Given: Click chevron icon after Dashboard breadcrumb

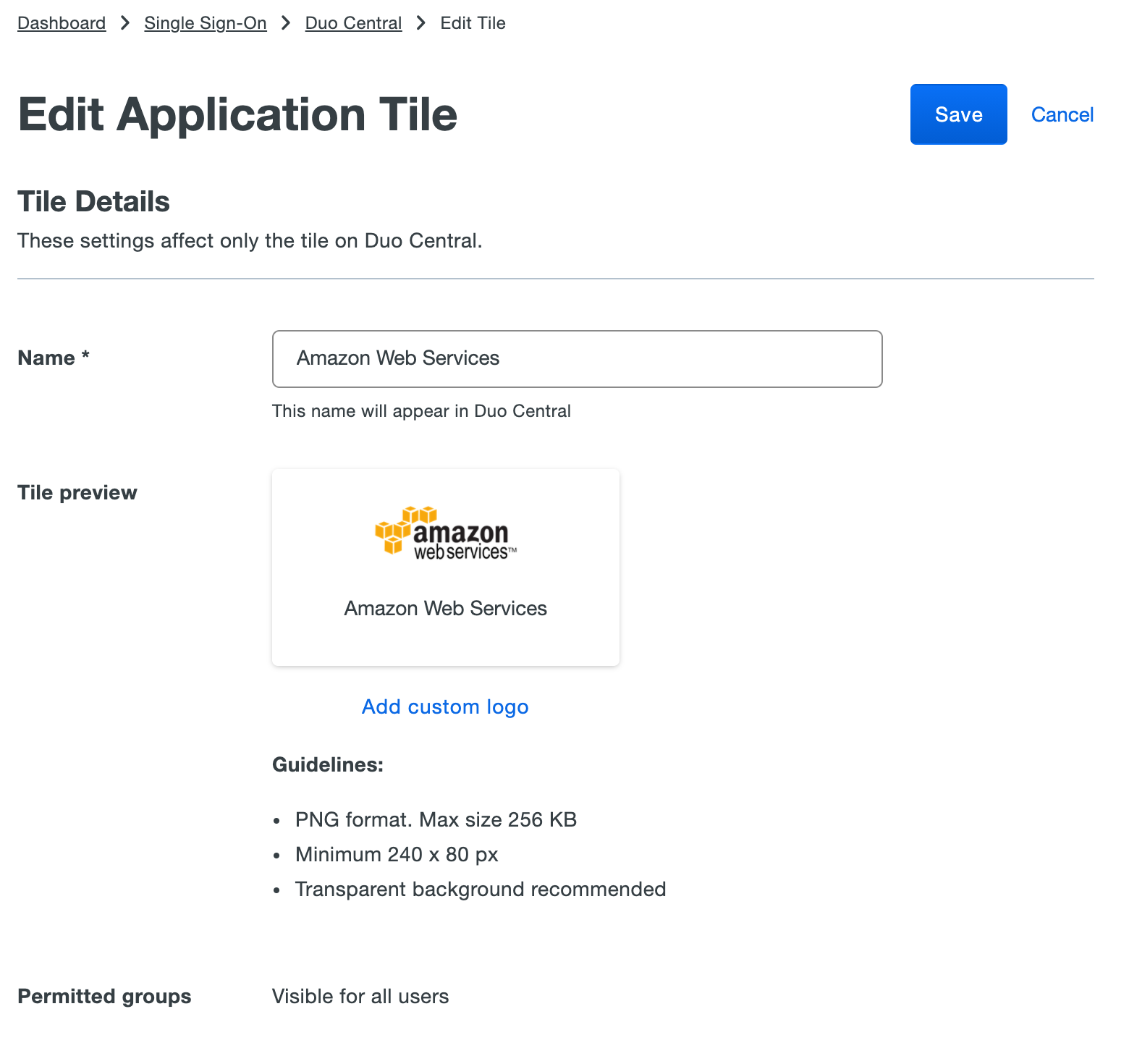Looking at the screenshot, I should pyautogui.click(x=125, y=23).
